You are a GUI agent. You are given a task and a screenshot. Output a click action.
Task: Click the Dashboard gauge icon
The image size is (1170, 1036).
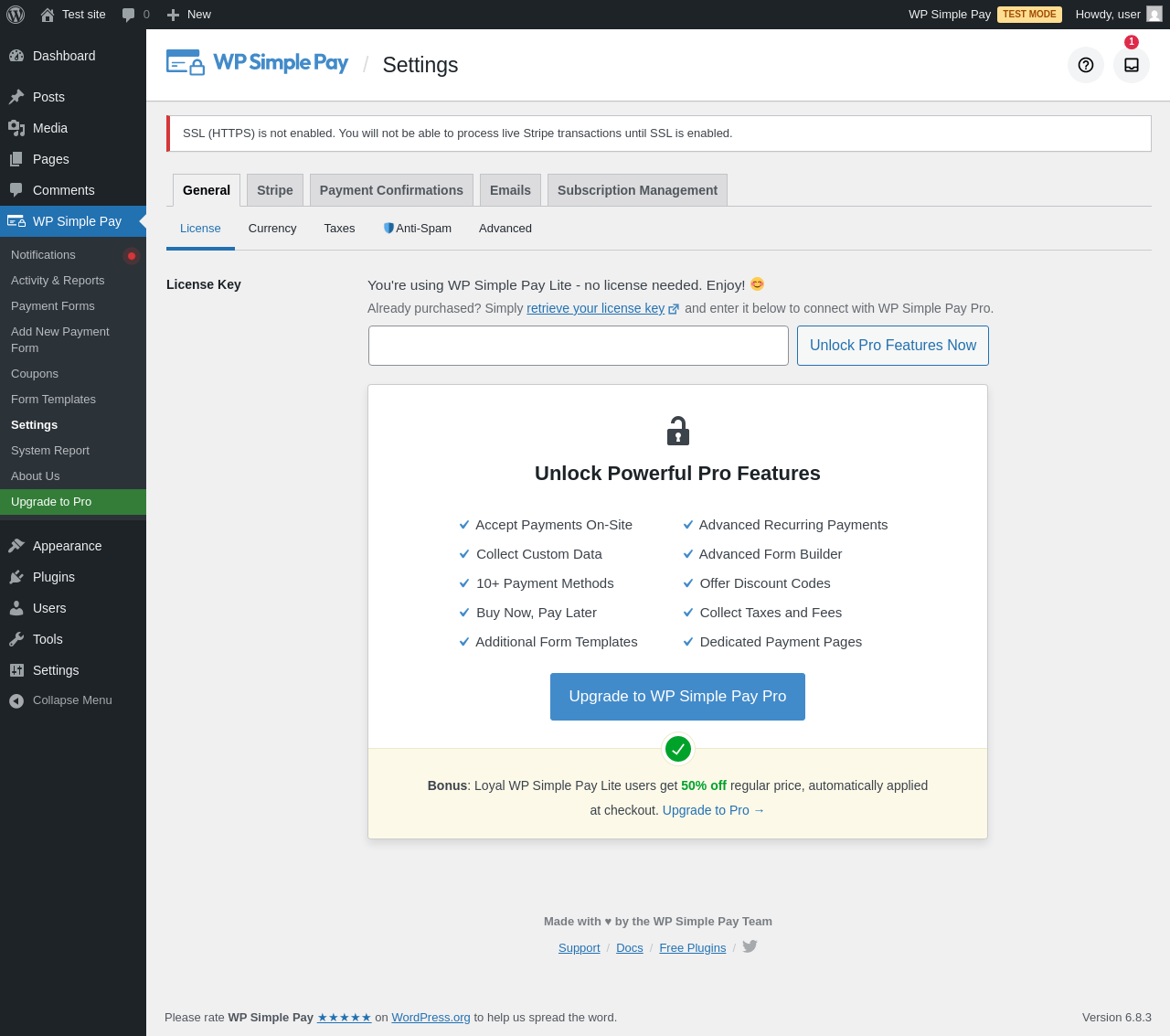16,56
